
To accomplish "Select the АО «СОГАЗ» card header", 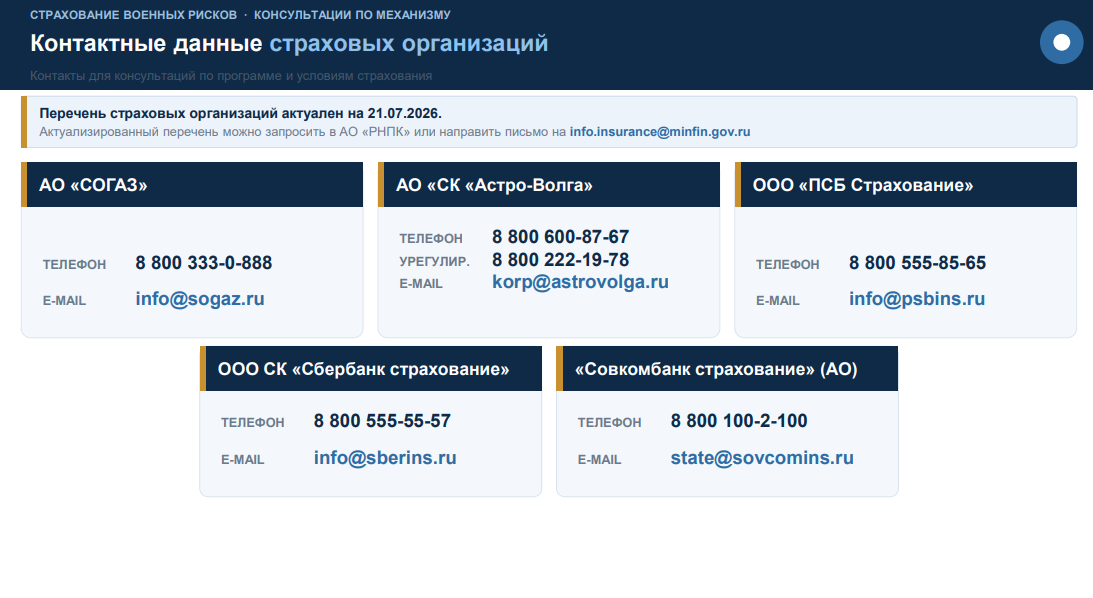I will (x=192, y=185).
